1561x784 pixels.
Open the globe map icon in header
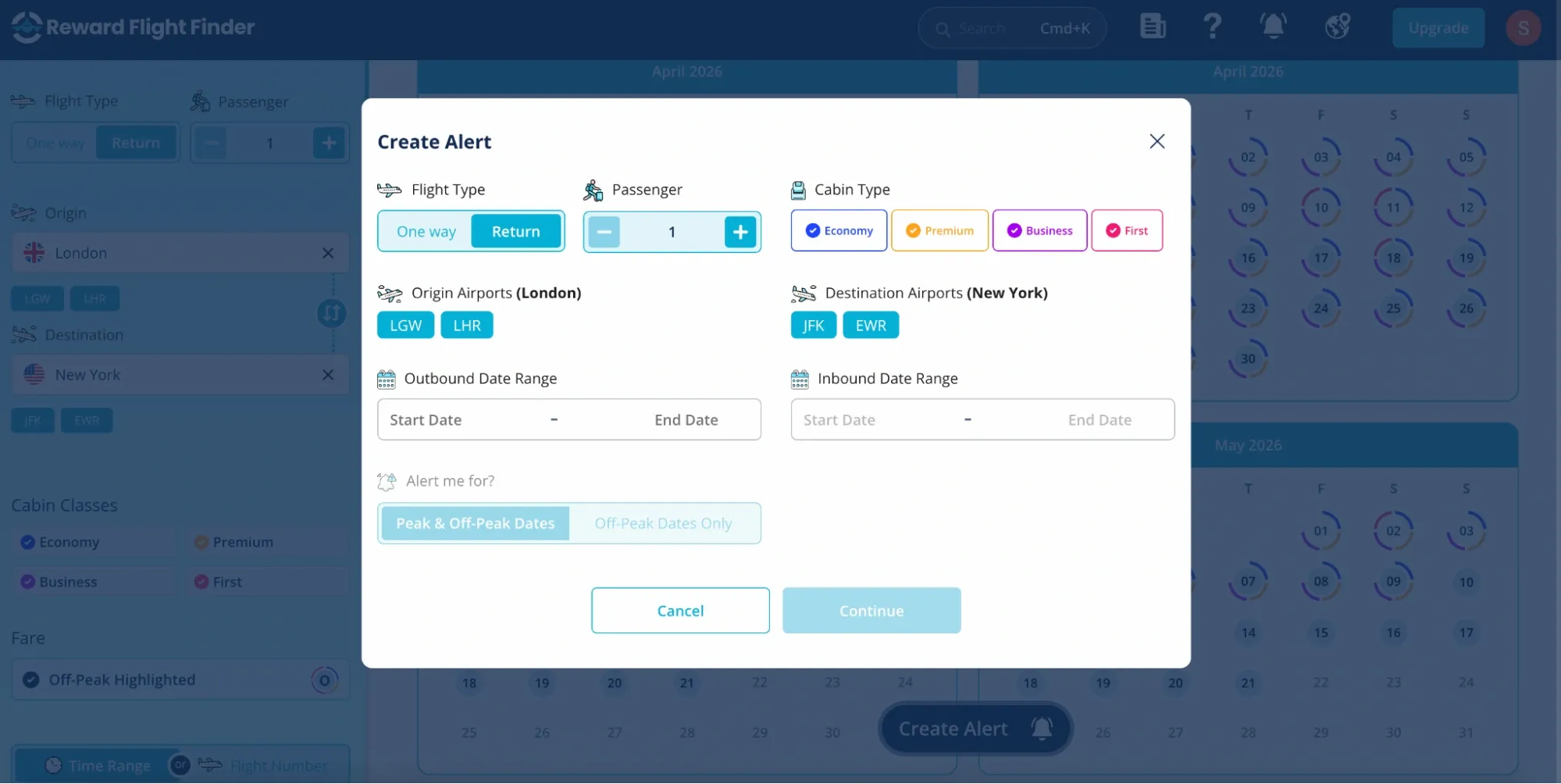[x=1337, y=27]
